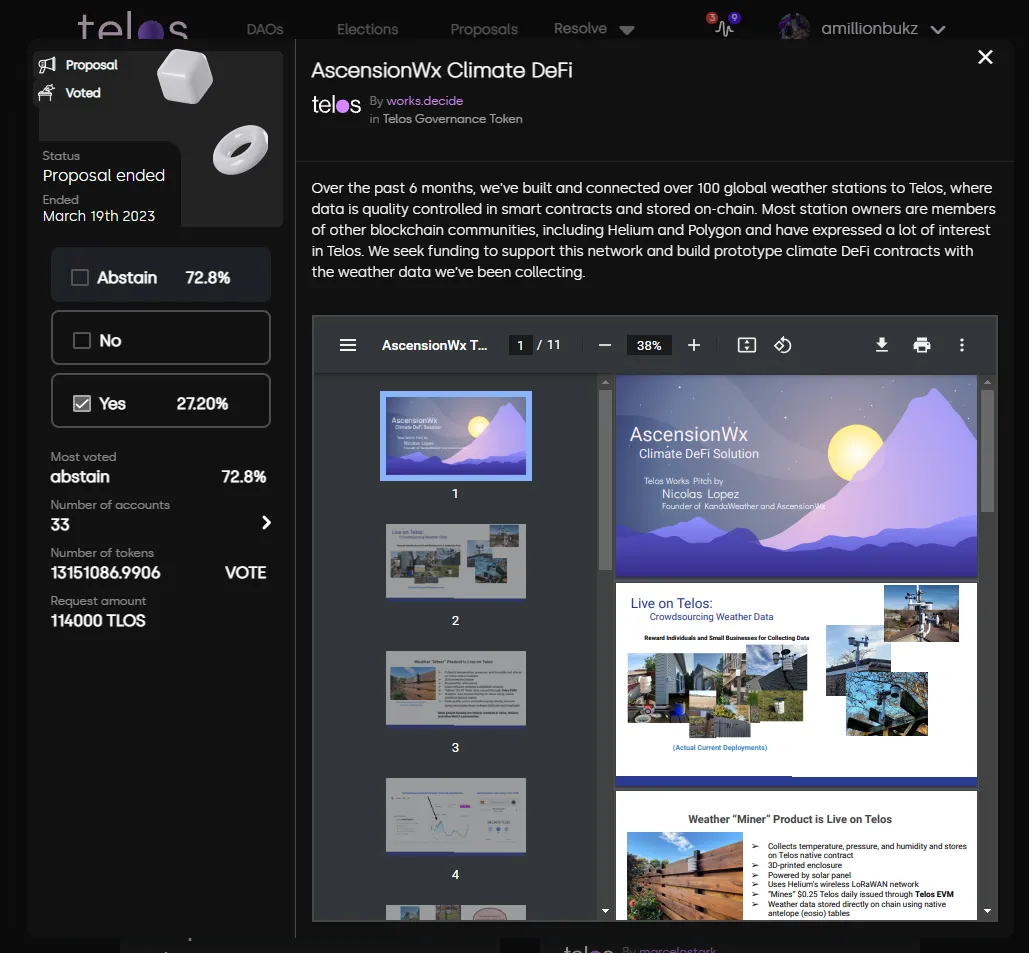
Task: Click the AscensionWx Climate DeFi heading
Action: (442, 70)
